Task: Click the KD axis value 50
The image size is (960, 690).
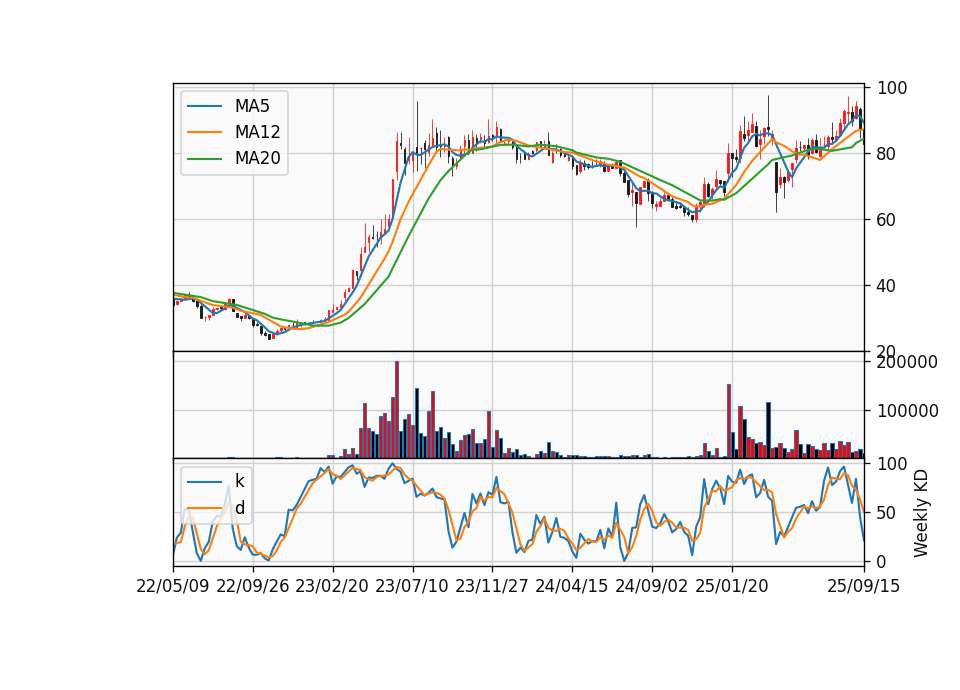Action: [886, 513]
